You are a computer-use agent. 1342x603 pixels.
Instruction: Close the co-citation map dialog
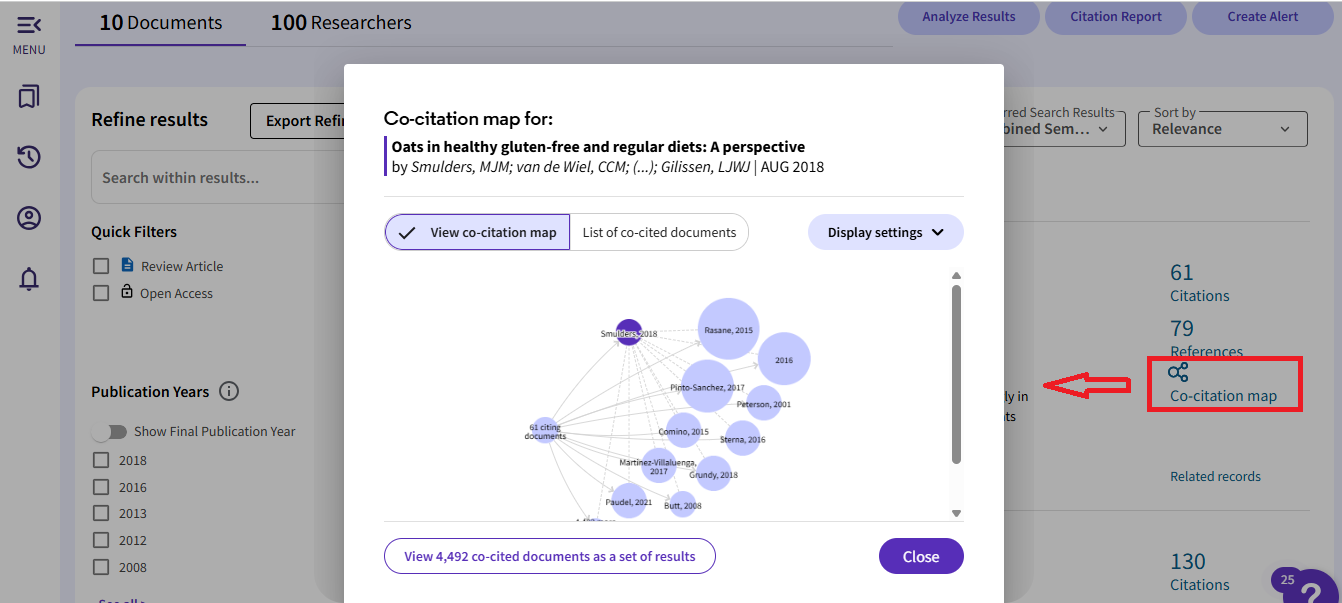(x=921, y=556)
